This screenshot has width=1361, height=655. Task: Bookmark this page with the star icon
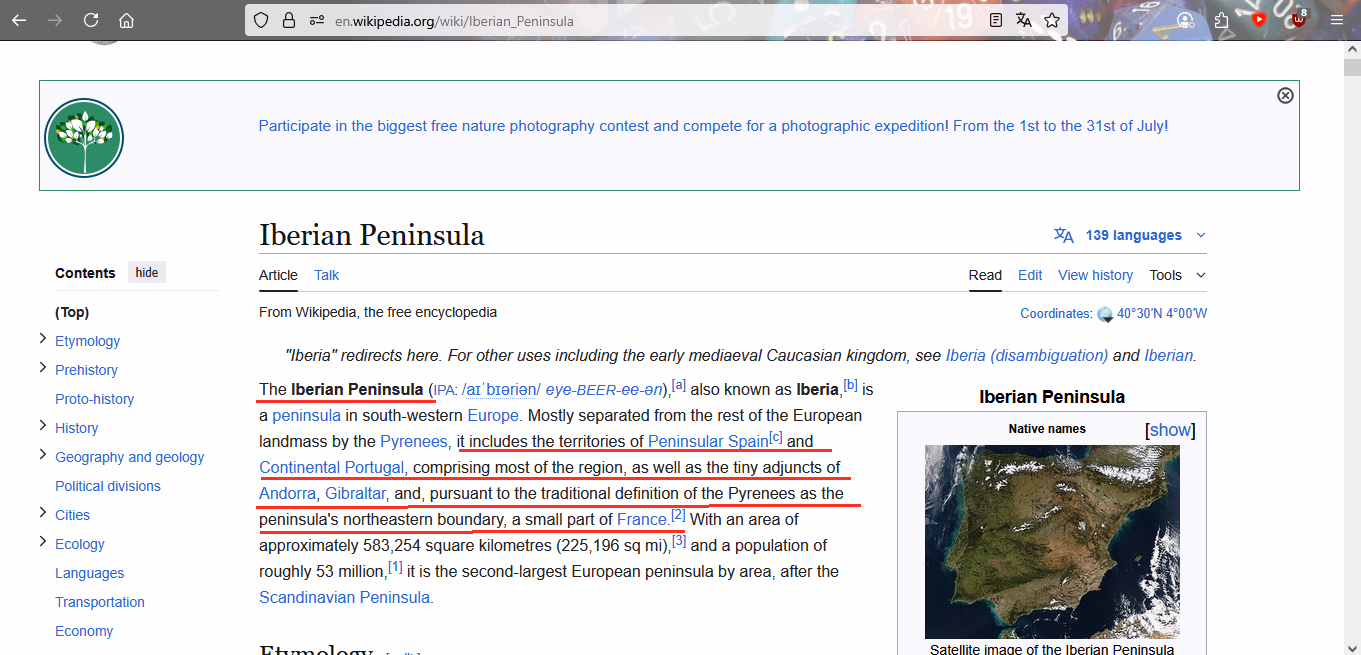(1052, 20)
